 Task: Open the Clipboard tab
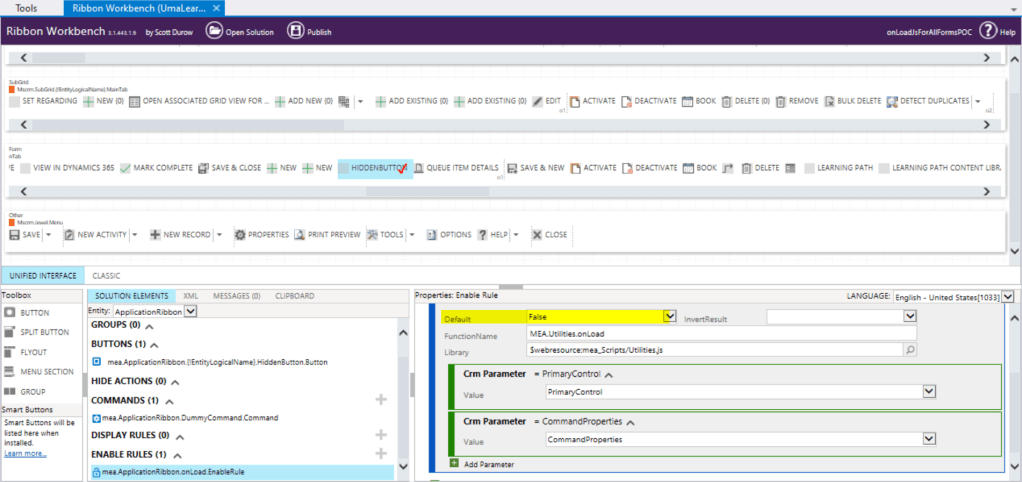pos(295,296)
